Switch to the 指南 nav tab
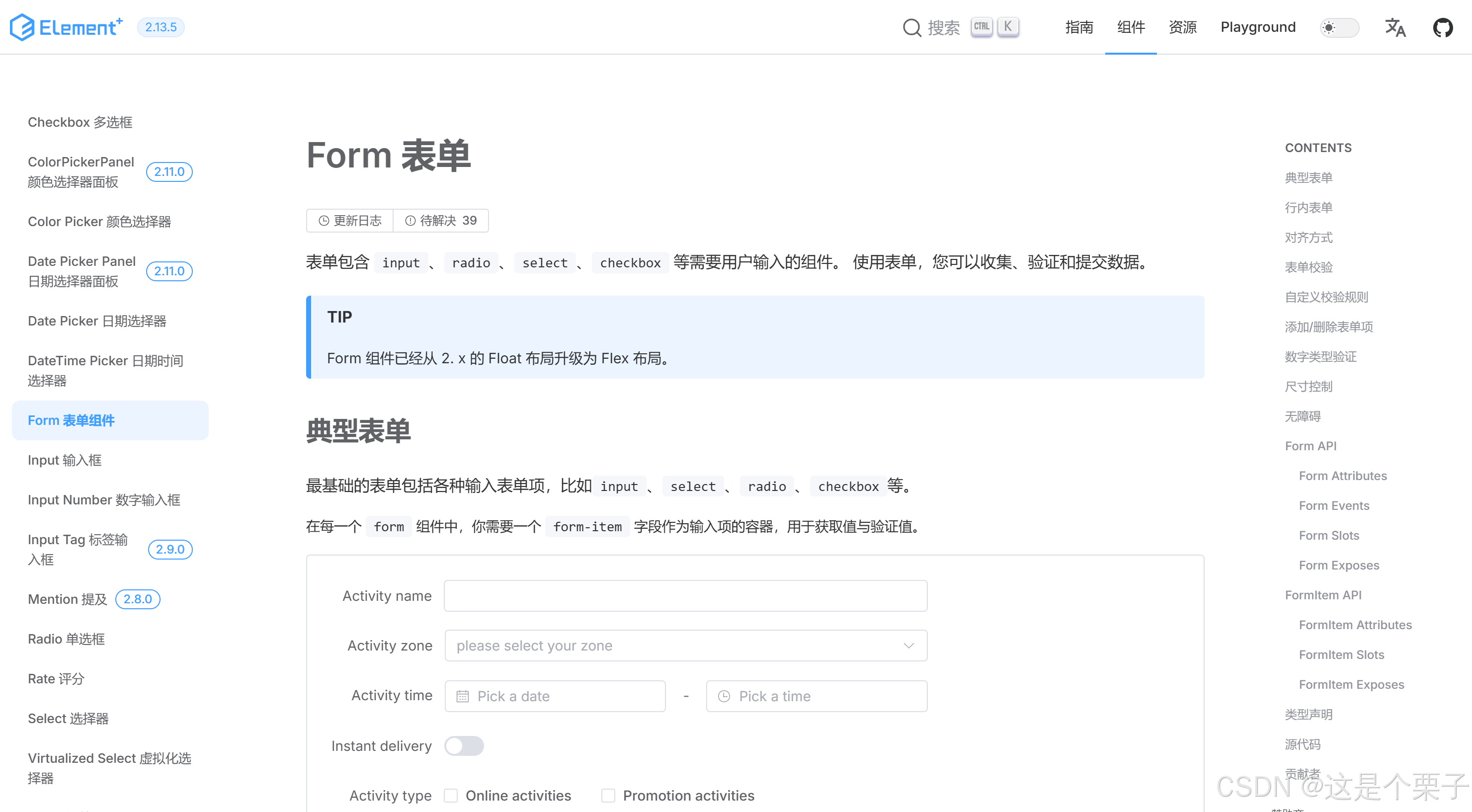The width and height of the screenshot is (1472, 812). [1079, 27]
